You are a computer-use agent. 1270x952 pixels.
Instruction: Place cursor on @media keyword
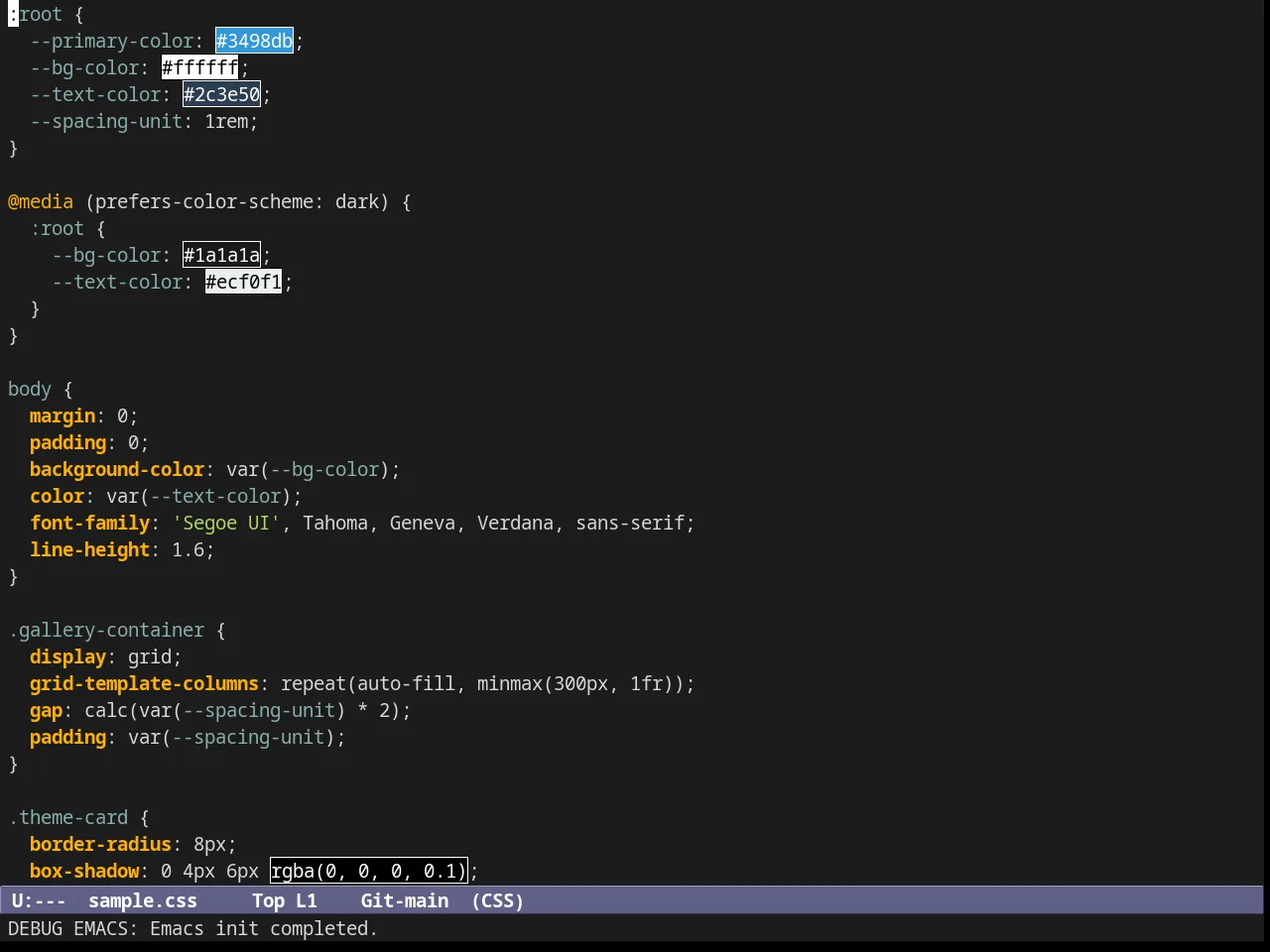(41, 201)
